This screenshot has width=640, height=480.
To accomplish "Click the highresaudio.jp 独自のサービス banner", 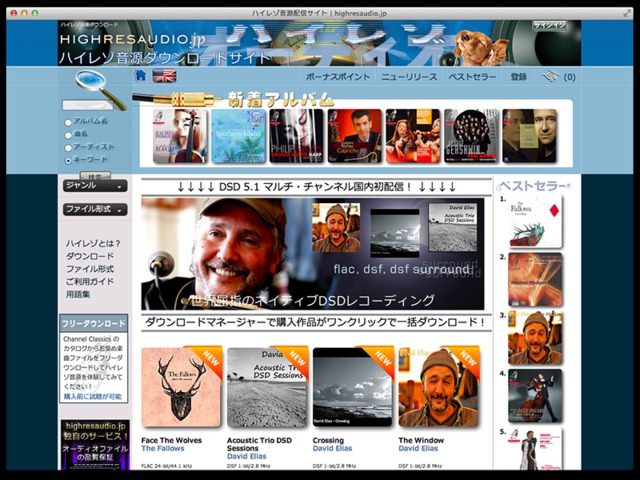I will (x=96, y=445).
